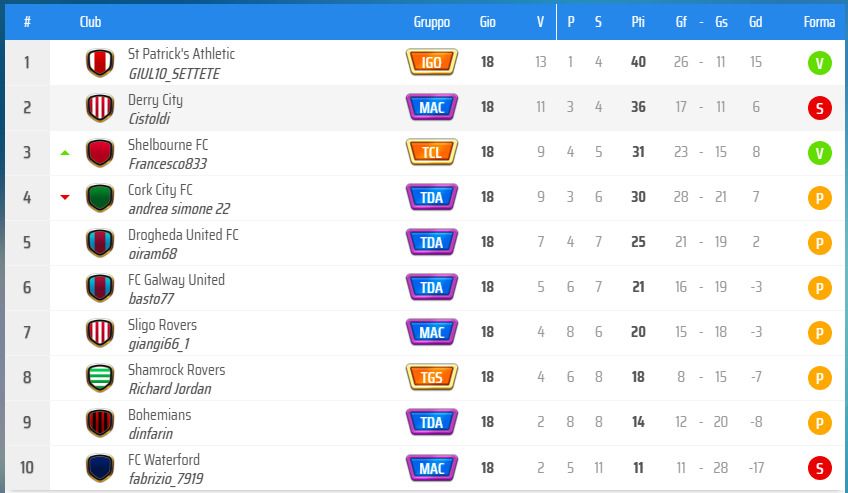
Task: Click the MAC badge in Derry City row
Action: [x=432, y=107]
